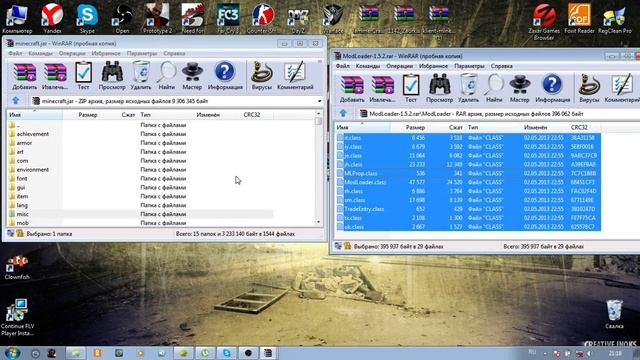Open Foxit Reader desktop shortcut
The width and height of the screenshot is (640, 360).
tap(579, 18)
